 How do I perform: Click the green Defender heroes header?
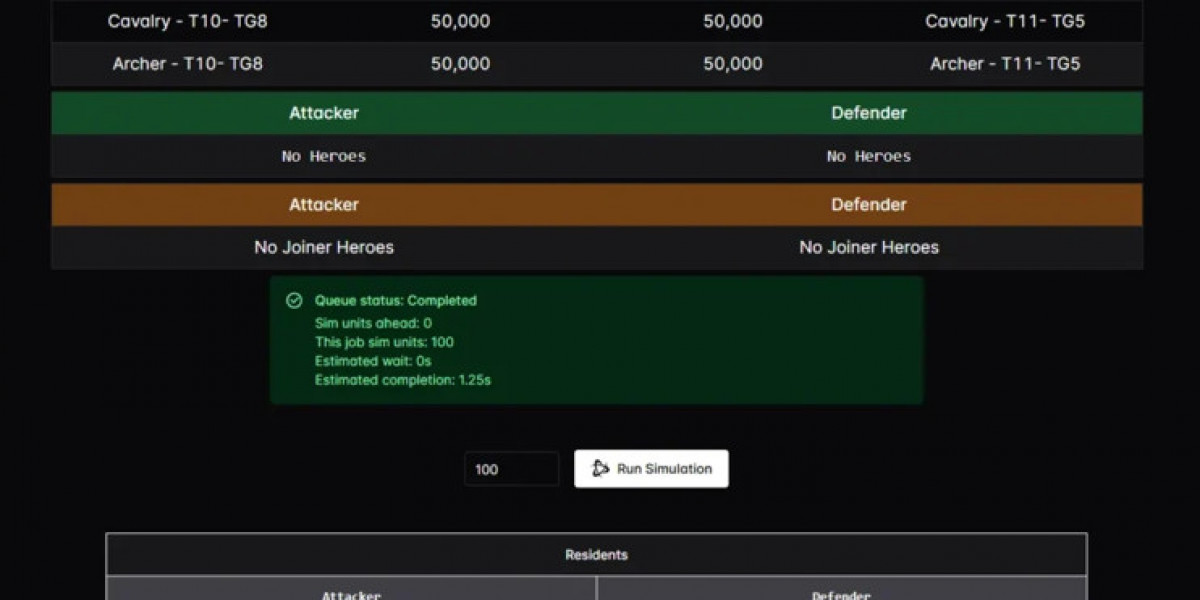point(869,113)
